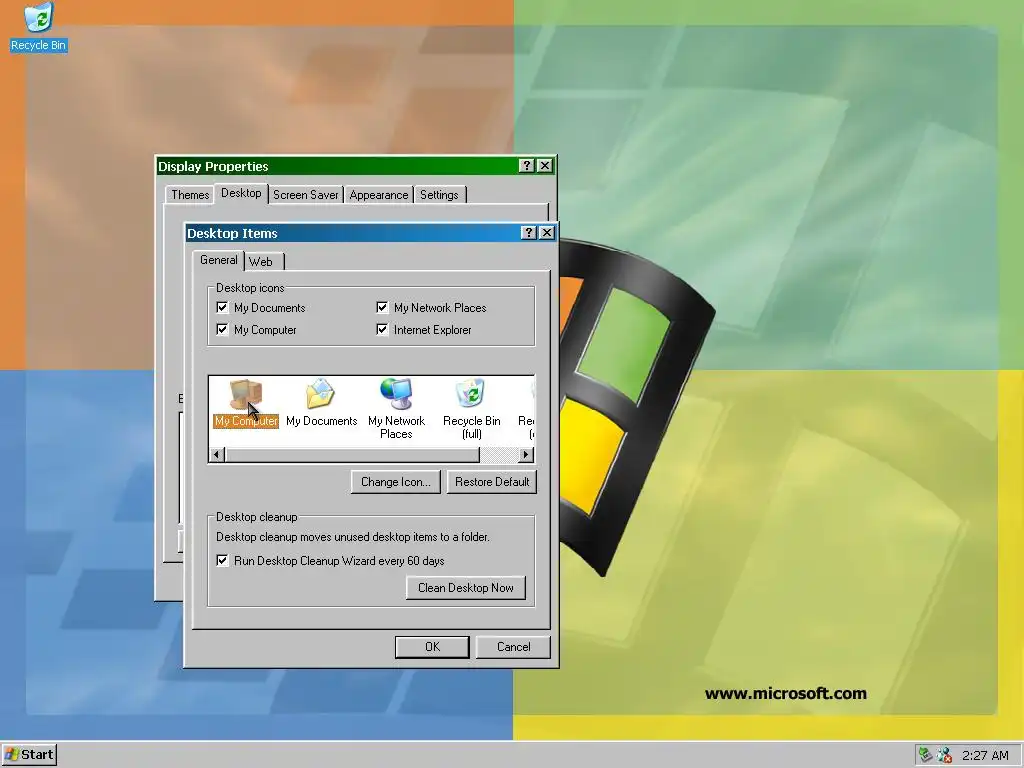Open the Appearance tab
The height and width of the screenshot is (768, 1024).
tap(379, 195)
